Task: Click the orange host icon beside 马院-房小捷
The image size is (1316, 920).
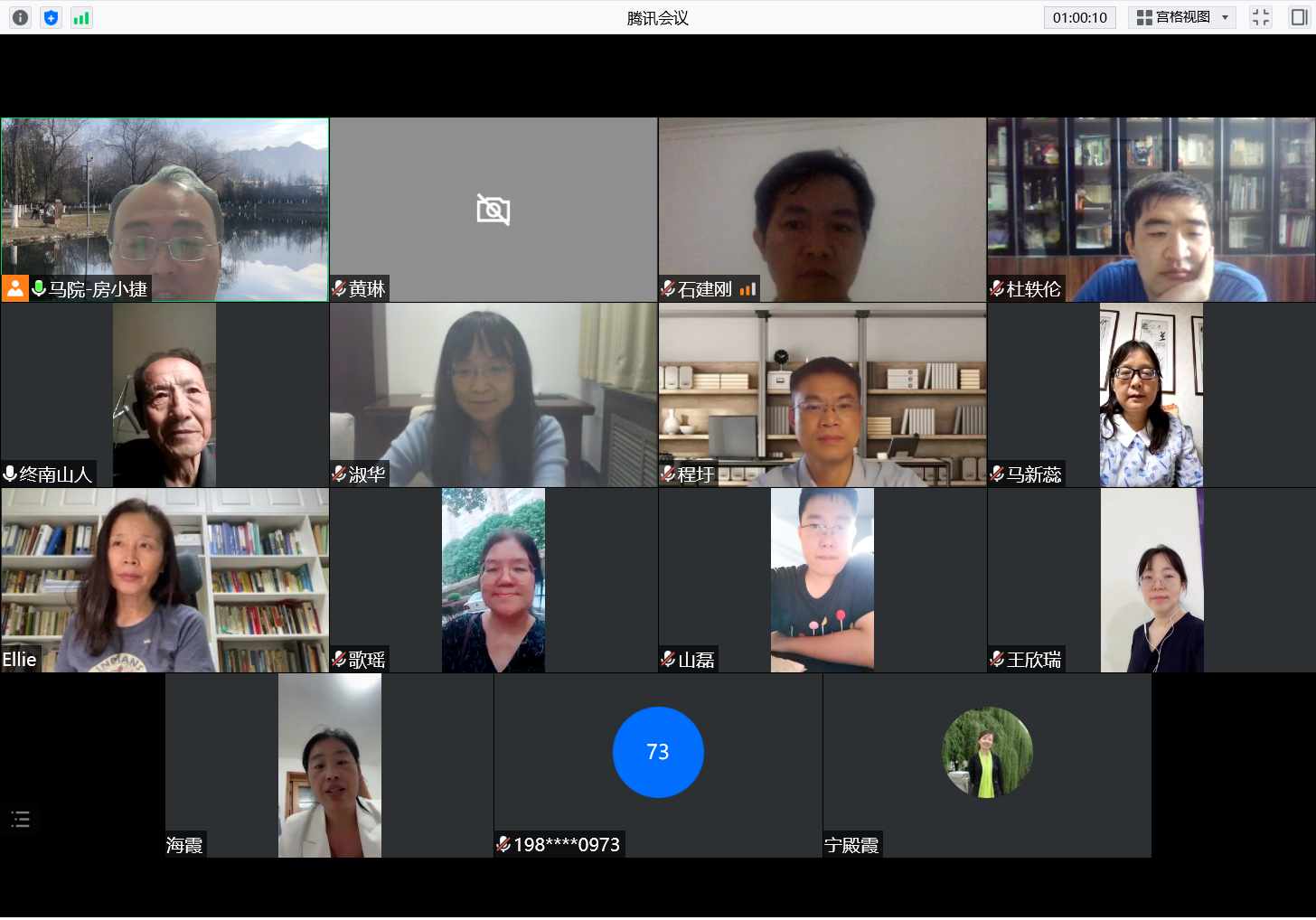Action: tap(15, 288)
